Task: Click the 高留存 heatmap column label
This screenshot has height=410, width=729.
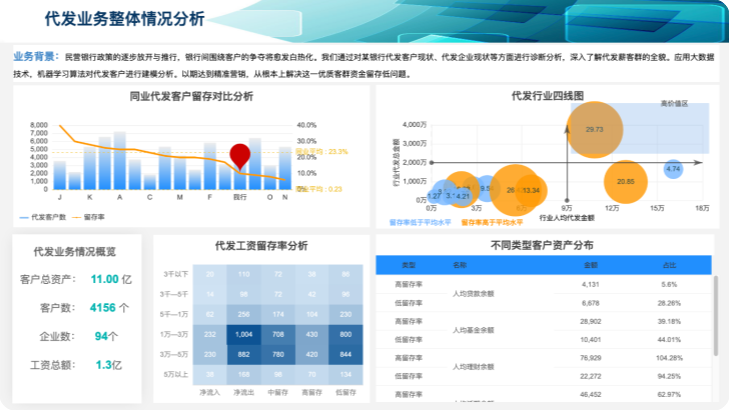Action: 311,392
